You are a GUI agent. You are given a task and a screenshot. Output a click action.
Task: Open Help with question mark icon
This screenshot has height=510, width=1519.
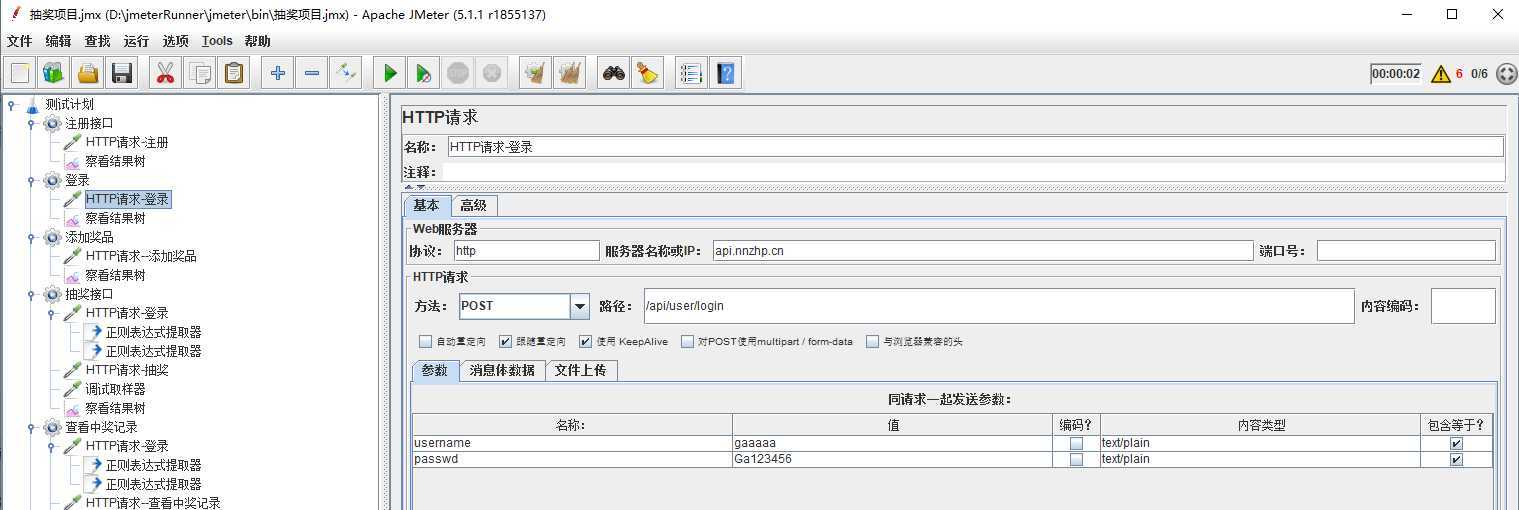pos(725,73)
